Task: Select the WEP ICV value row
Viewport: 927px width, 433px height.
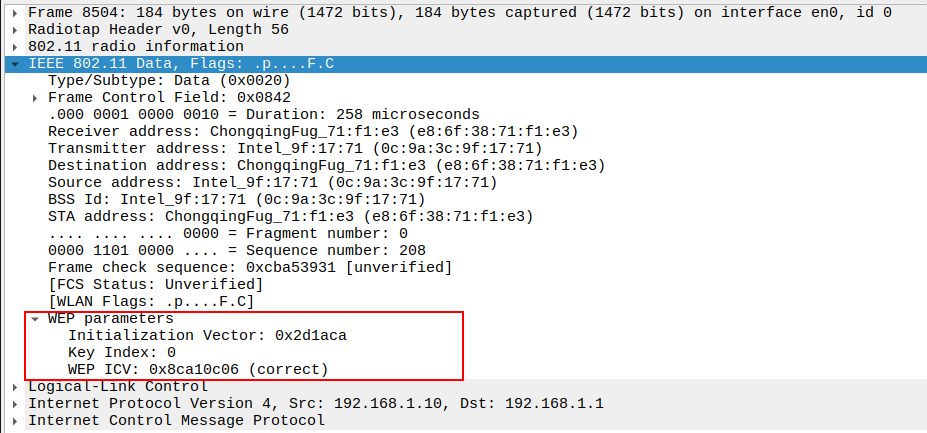Action: pos(198,370)
